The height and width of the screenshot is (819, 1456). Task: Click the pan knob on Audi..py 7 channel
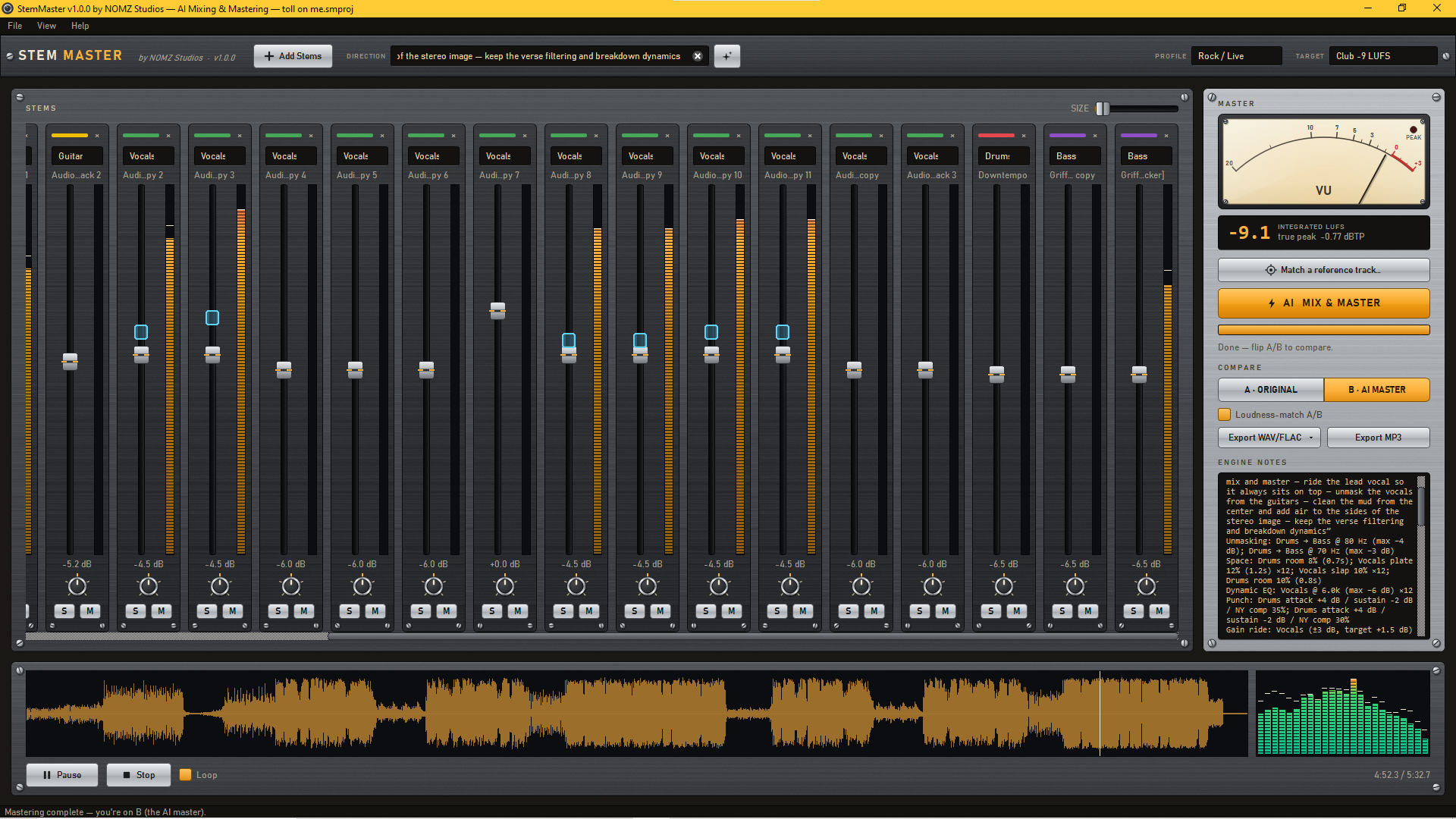pos(505,585)
